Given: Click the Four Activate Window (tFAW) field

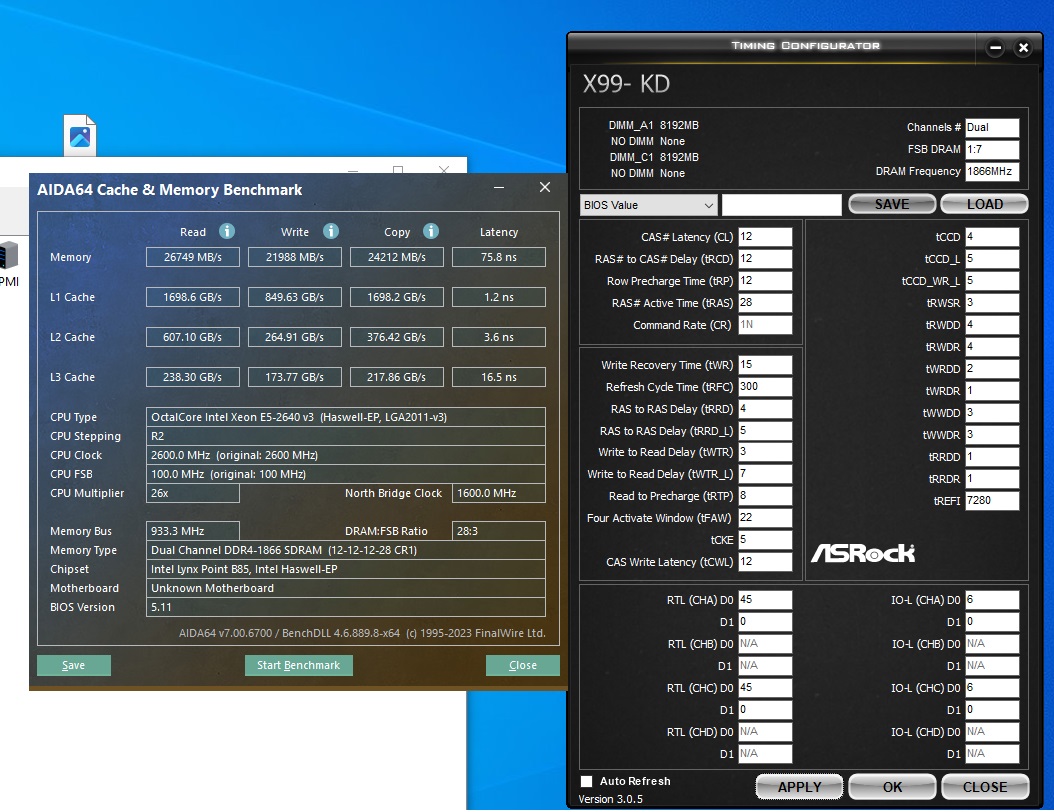Looking at the screenshot, I should [765, 518].
